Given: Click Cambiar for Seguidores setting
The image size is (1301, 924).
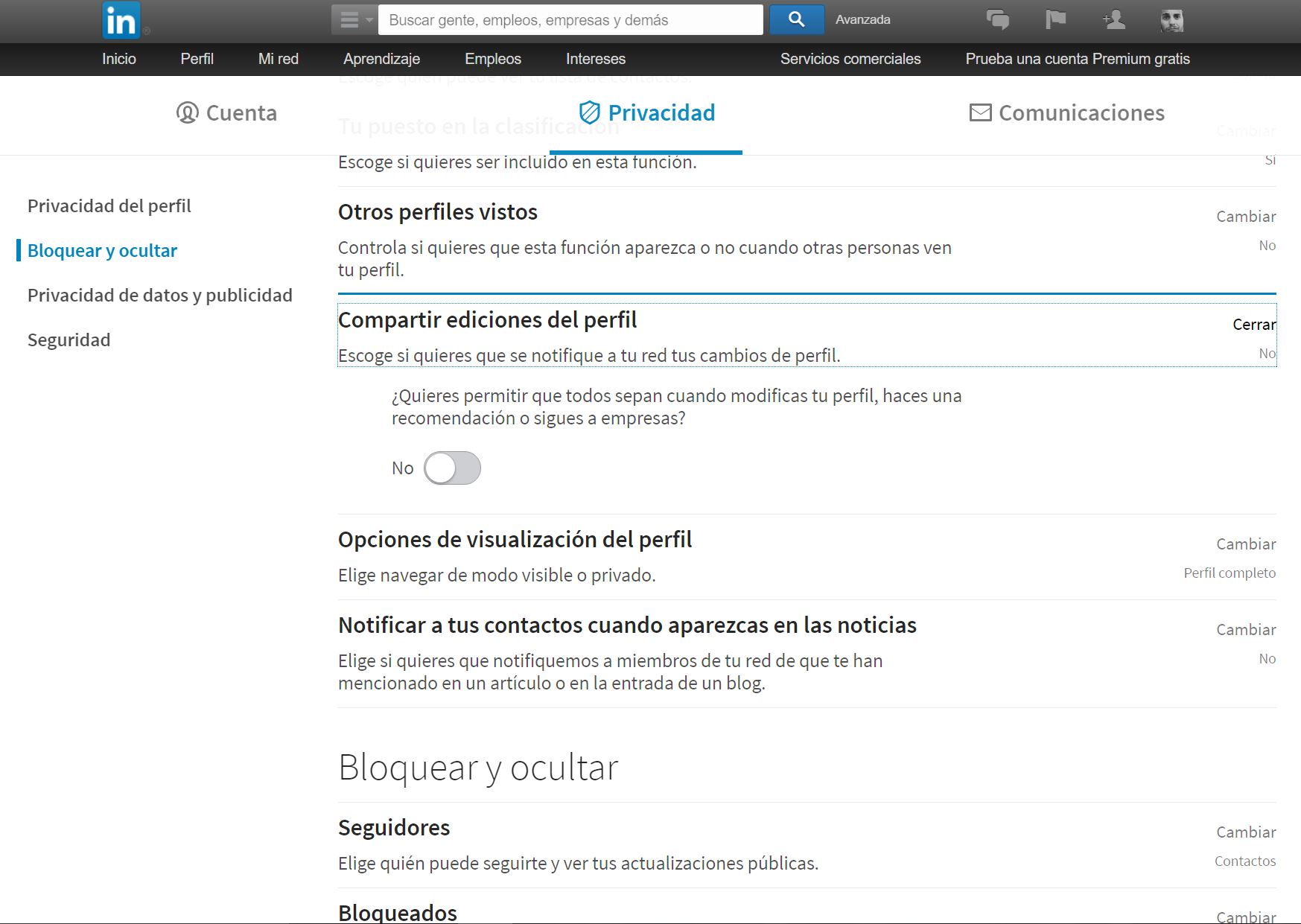Looking at the screenshot, I should pyautogui.click(x=1246, y=832).
